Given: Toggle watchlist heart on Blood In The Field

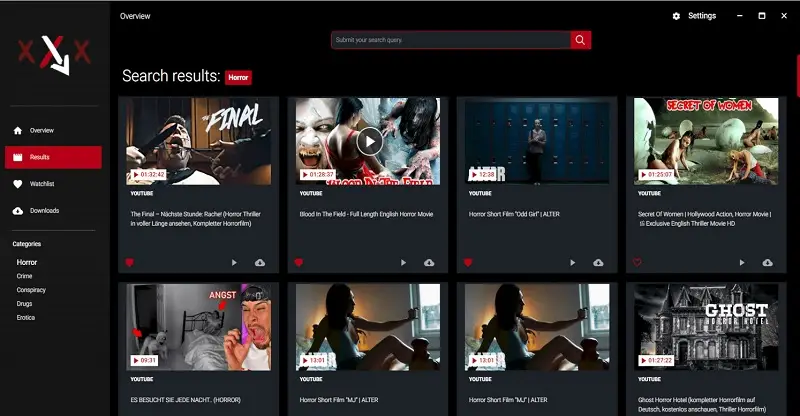Looking at the screenshot, I should (x=299, y=262).
